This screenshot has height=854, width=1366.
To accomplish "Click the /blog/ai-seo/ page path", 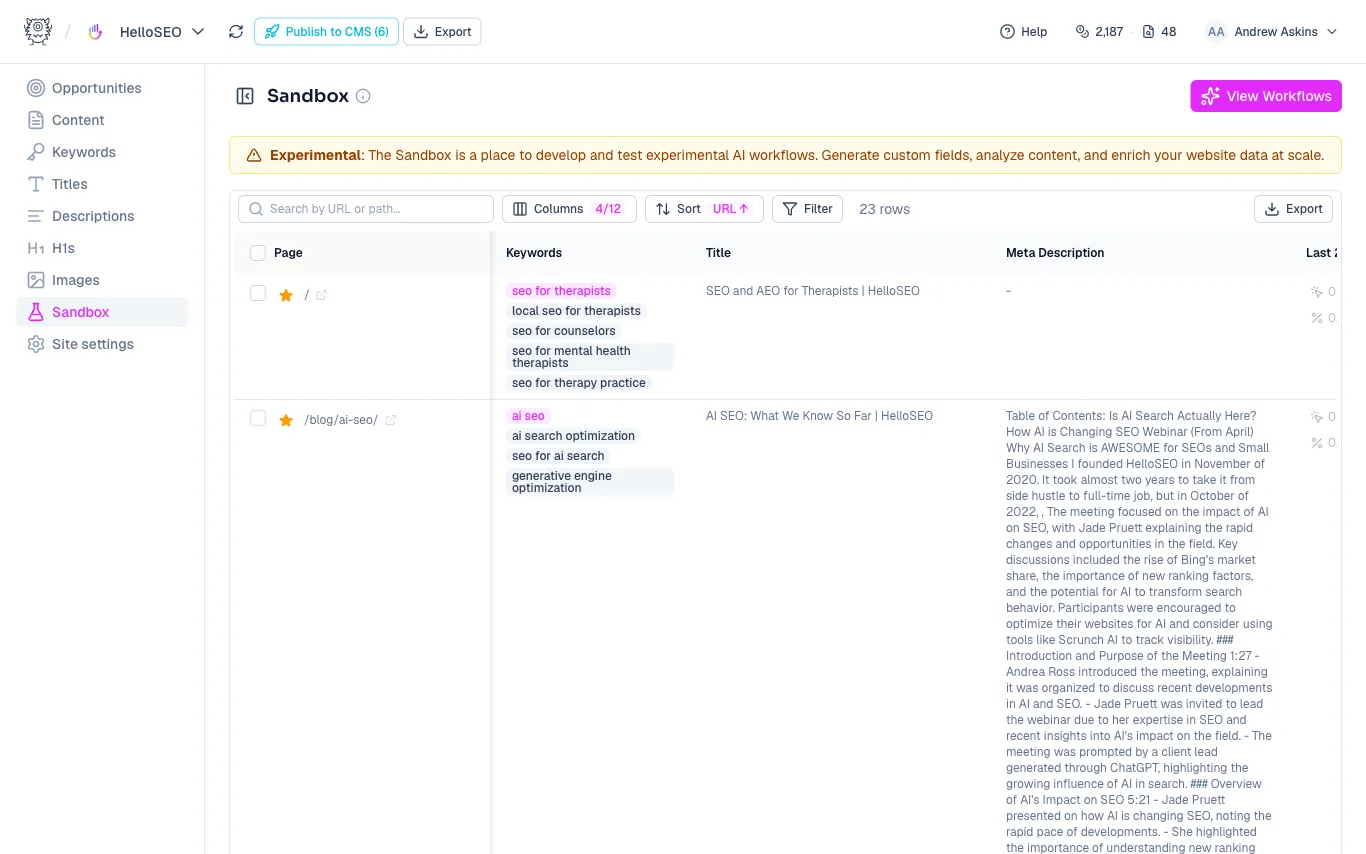I will [341, 420].
